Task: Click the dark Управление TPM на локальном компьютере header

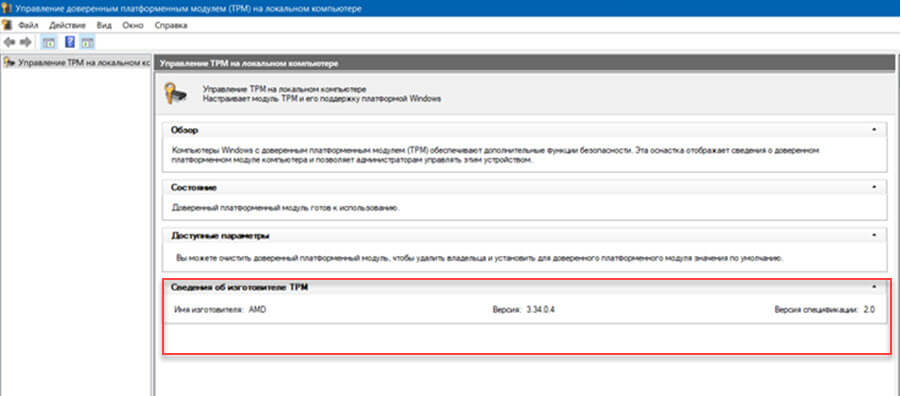Action: point(525,63)
